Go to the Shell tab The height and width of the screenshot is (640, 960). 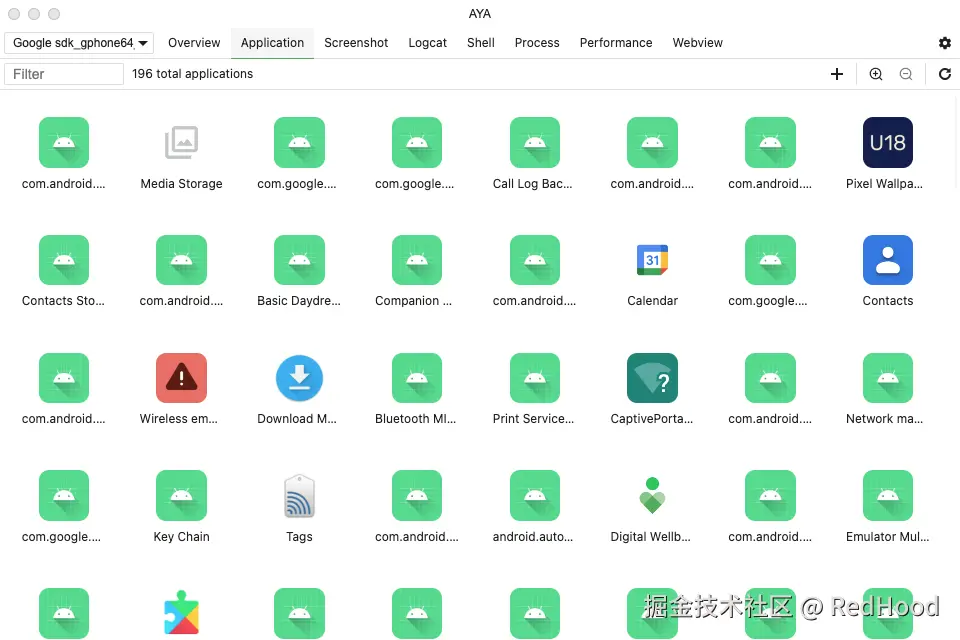coord(481,43)
